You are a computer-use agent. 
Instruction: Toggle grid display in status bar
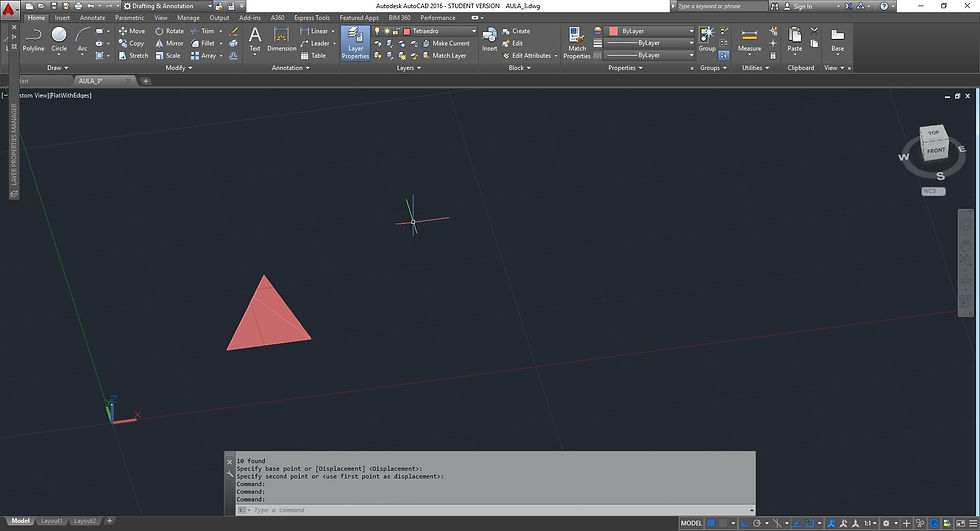tap(713, 523)
